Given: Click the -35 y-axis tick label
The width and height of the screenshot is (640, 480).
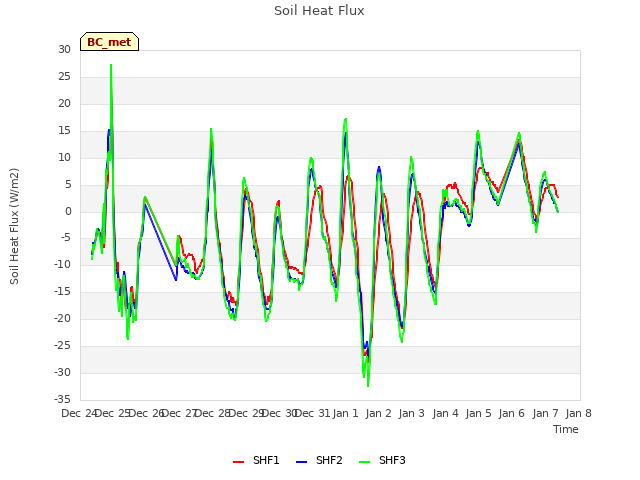Looking at the screenshot, I should (x=62, y=399).
